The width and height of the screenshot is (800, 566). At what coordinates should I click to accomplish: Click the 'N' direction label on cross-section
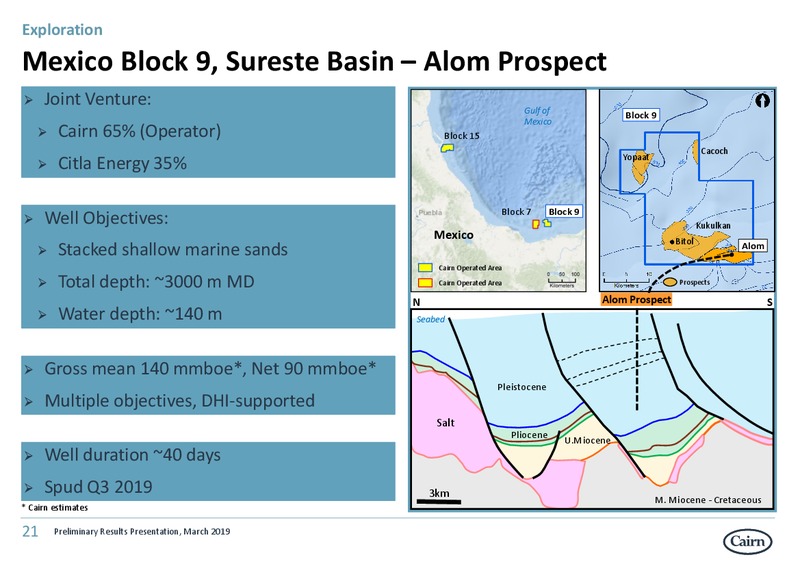pyautogui.click(x=416, y=302)
